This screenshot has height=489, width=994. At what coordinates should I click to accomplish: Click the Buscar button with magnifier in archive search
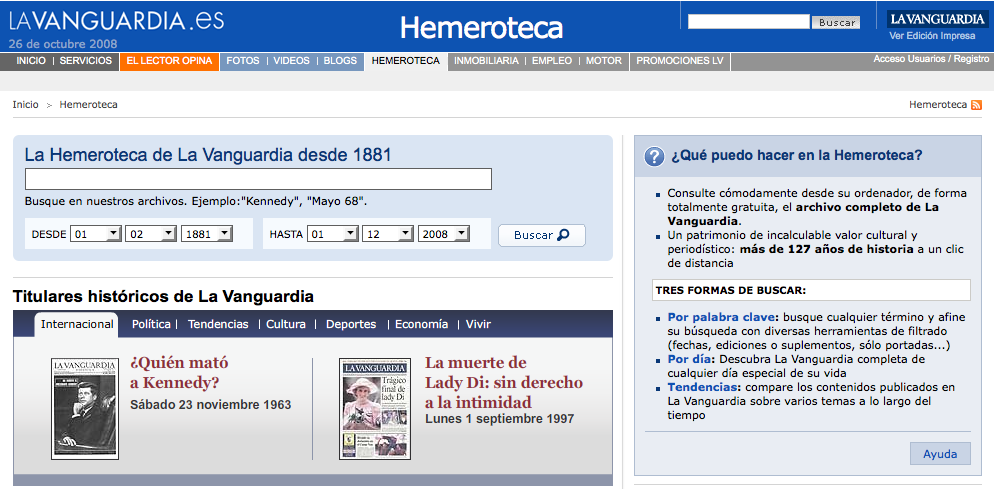tap(542, 235)
